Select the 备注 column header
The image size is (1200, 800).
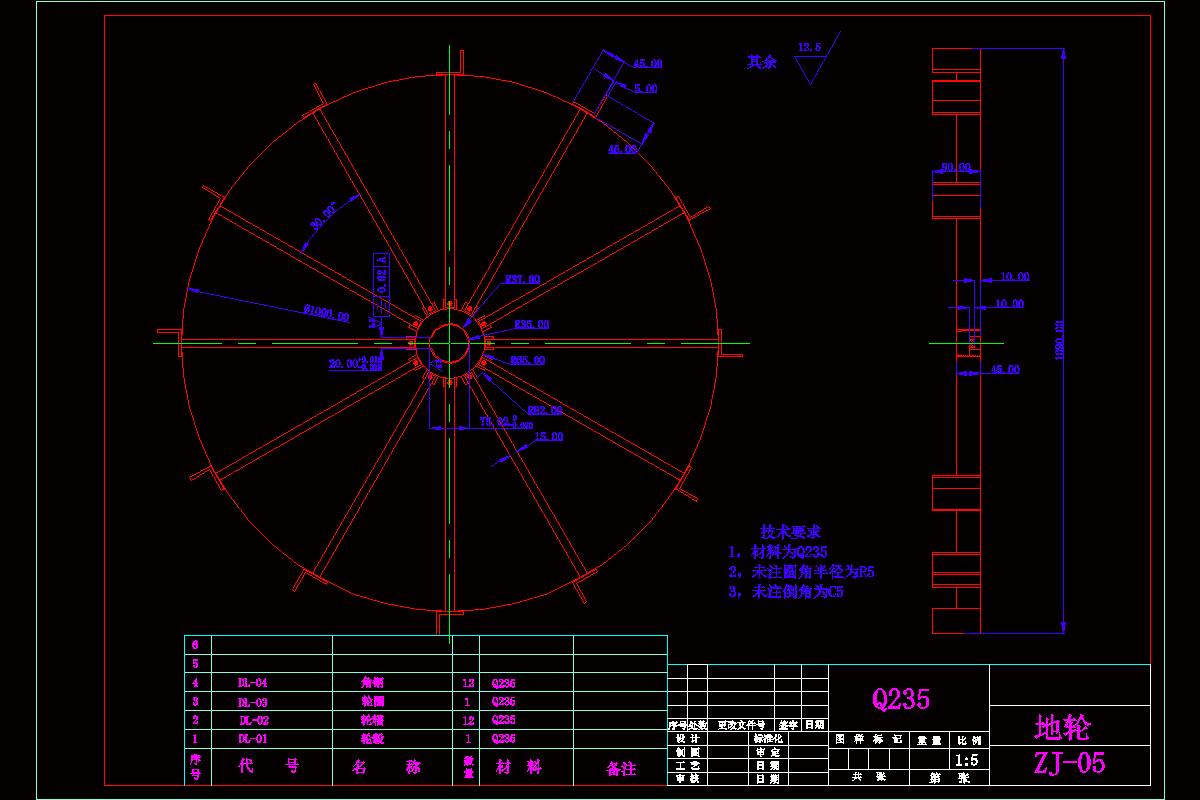[621, 769]
